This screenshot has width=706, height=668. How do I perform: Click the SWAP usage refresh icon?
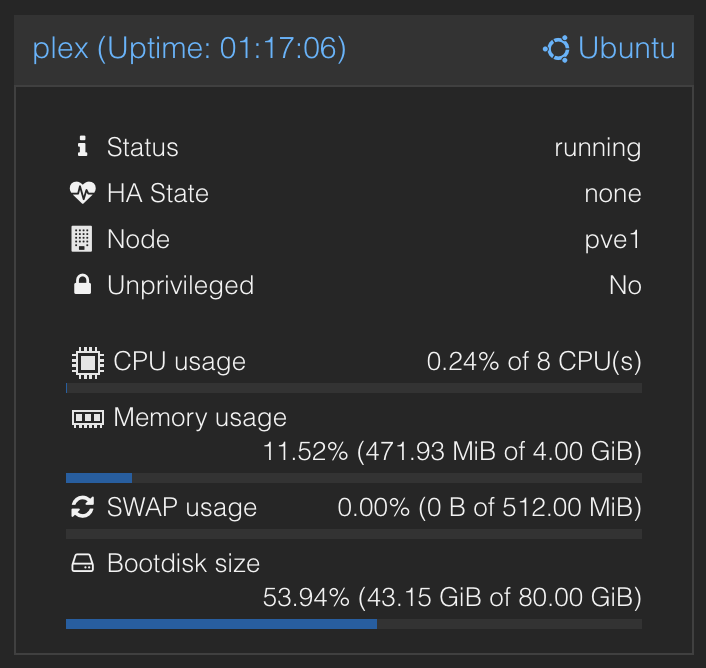click(x=83, y=507)
